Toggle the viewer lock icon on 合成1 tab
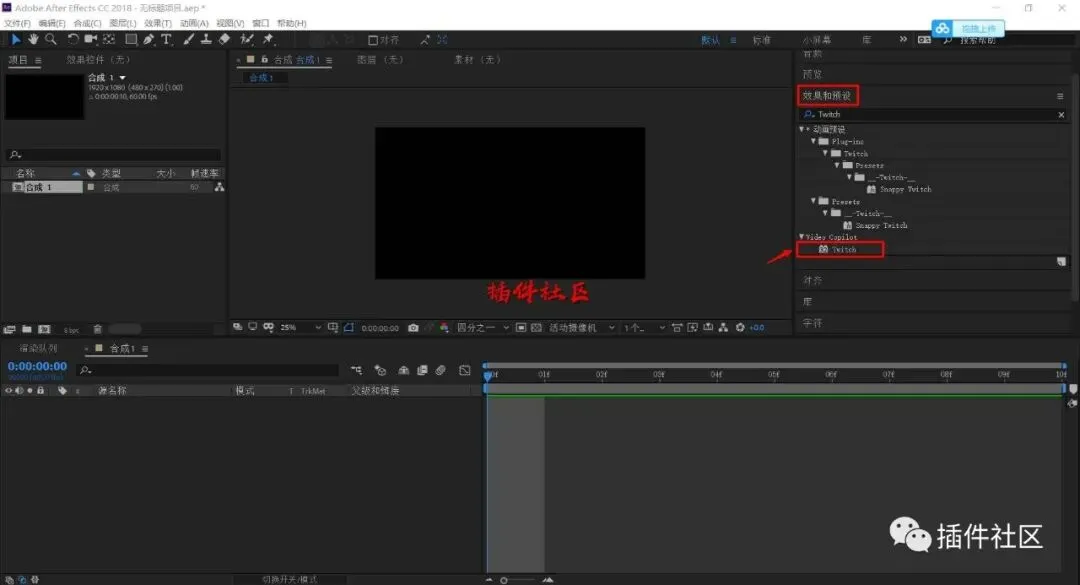Viewport: 1080px width, 585px height. coord(264,60)
